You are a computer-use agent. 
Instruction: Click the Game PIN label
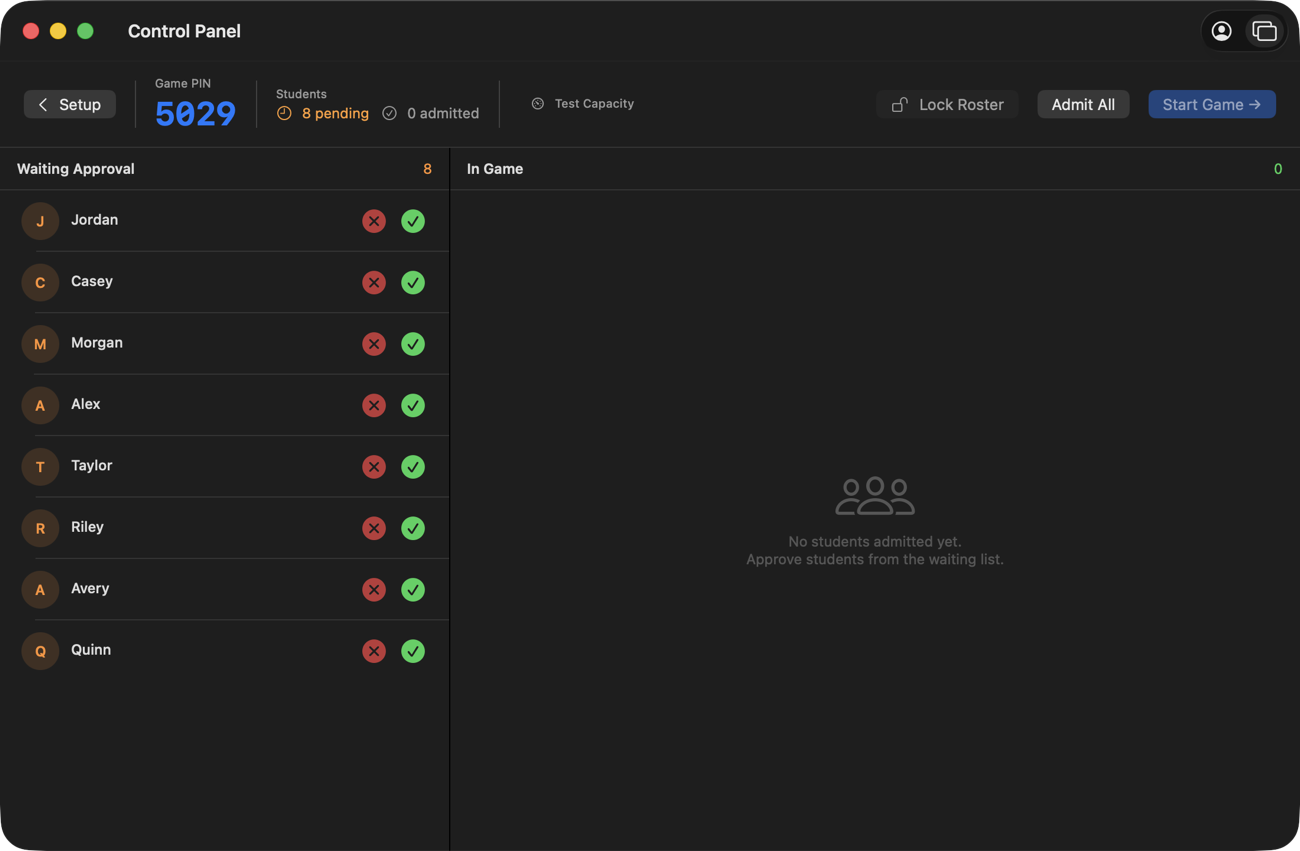coord(183,84)
